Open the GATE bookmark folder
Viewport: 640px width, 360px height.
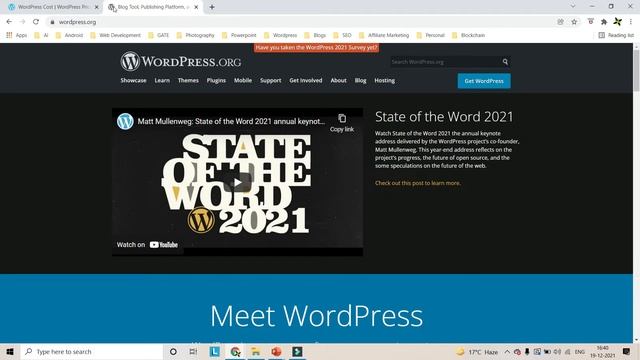pyautogui.click(x=158, y=36)
